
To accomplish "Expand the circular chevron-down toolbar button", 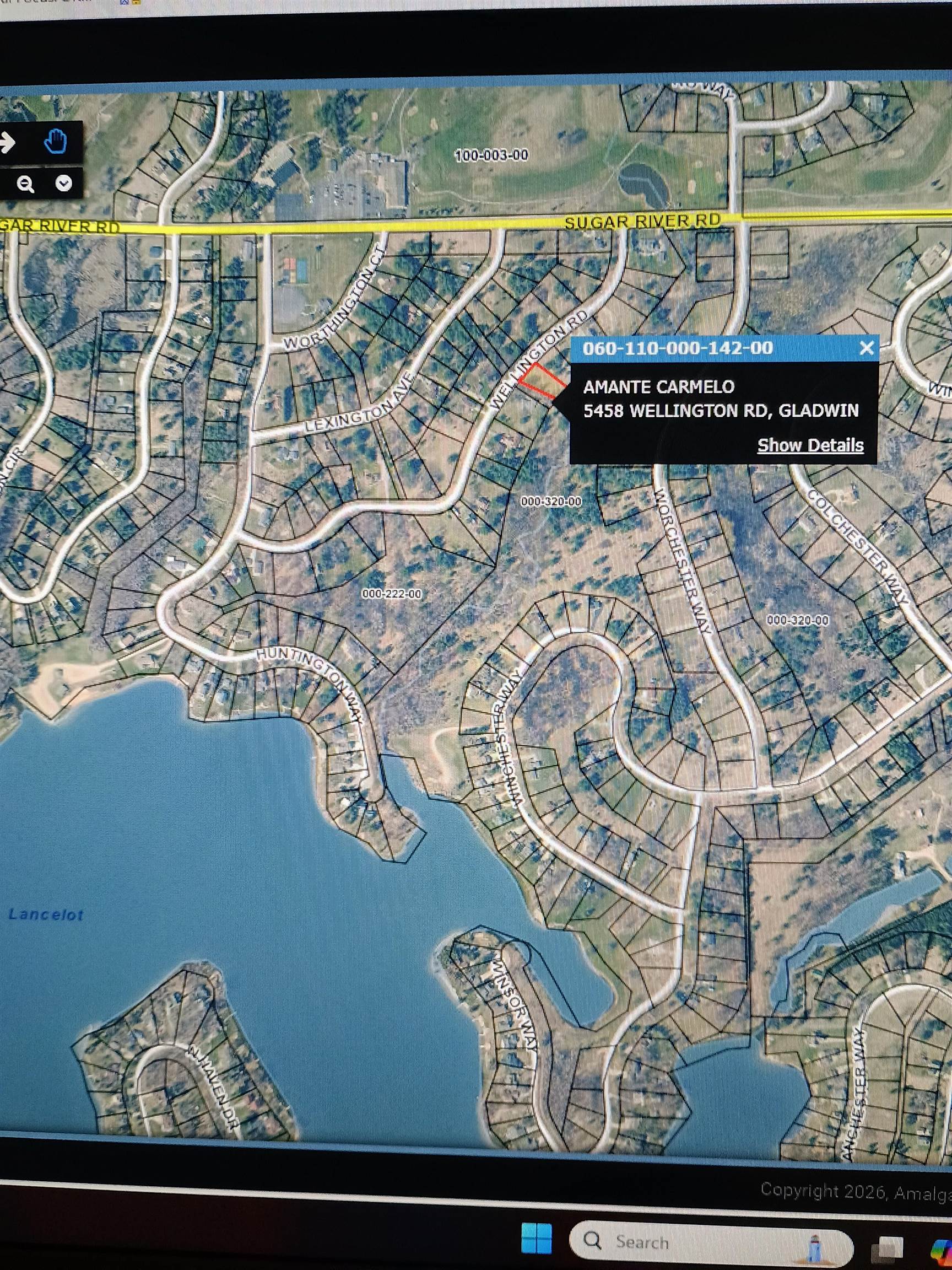I will point(63,183).
